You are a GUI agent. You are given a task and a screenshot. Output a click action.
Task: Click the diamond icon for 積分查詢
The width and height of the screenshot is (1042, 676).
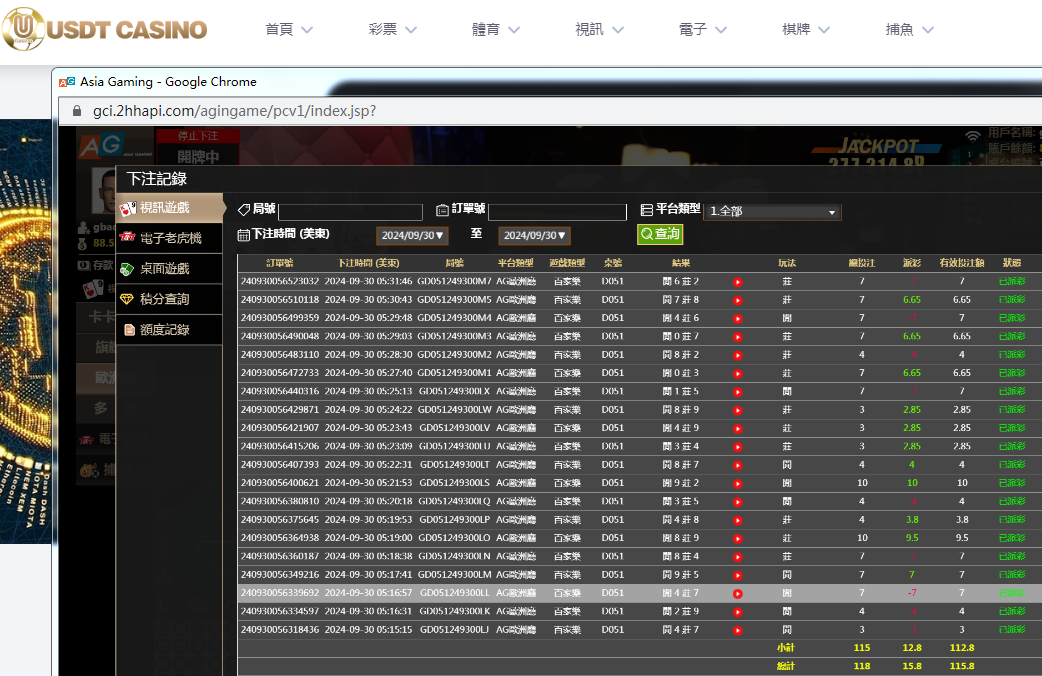click(128, 299)
